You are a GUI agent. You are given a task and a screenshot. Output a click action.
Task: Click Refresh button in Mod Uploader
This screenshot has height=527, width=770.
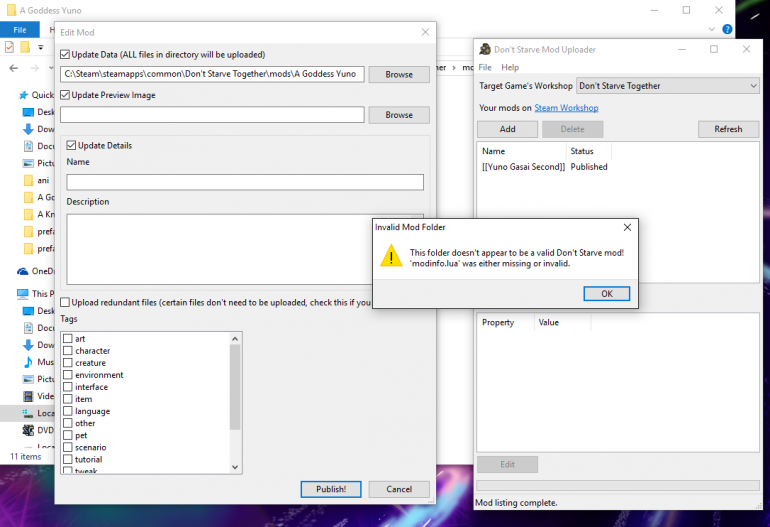728,129
